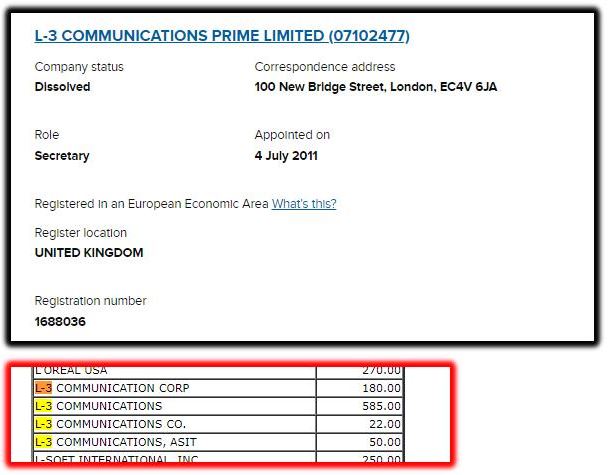Image resolution: width=609 pixels, height=475 pixels.
Task: Select the L-3 COMMUNICATIONS row name
Action: click(x=98, y=406)
